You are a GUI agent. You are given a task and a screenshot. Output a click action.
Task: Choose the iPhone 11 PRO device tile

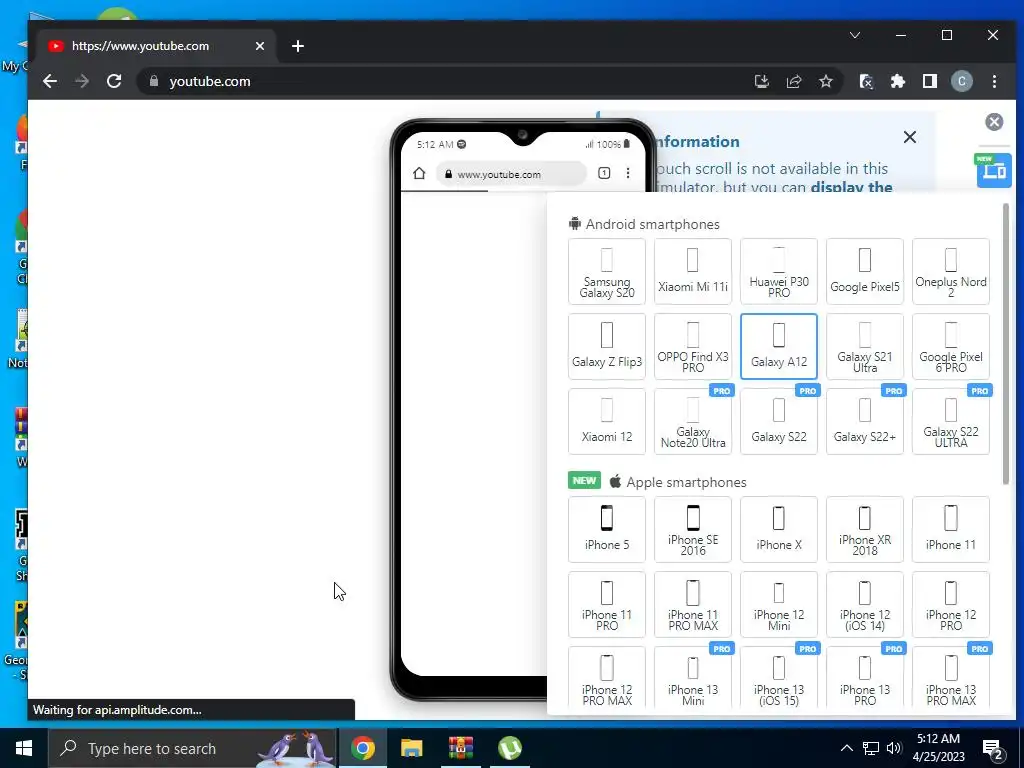point(607,604)
